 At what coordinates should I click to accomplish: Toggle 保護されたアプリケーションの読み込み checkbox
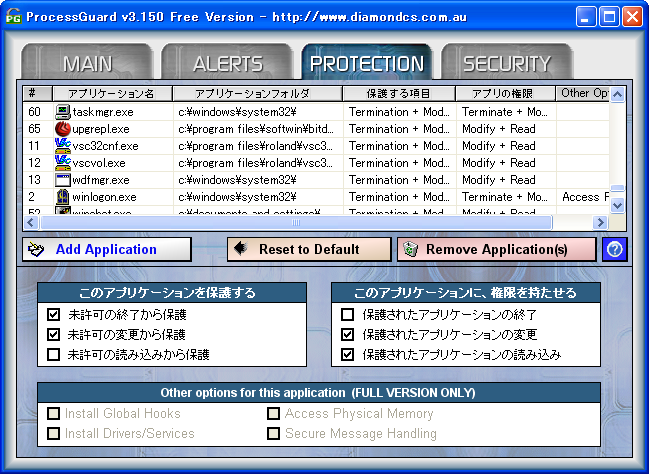tap(347, 355)
